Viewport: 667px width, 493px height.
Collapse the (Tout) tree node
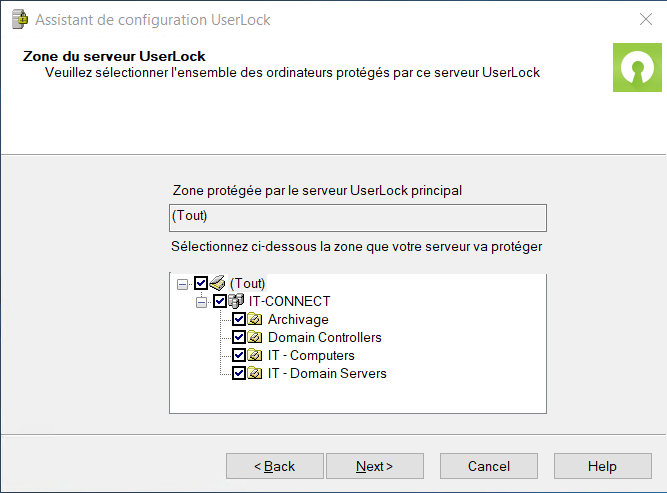coord(182,284)
